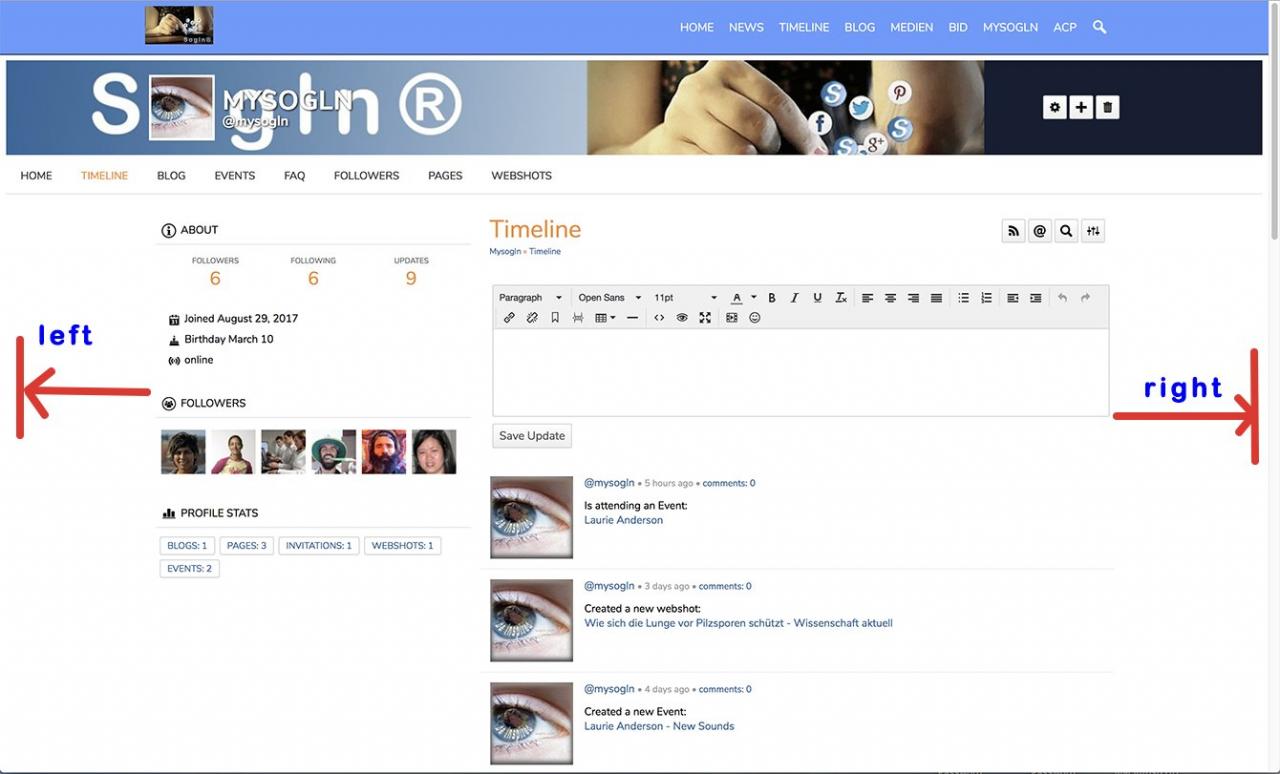1280x774 pixels.
Task: Open the 11pt font size dropdown
Action: (685, 298)
